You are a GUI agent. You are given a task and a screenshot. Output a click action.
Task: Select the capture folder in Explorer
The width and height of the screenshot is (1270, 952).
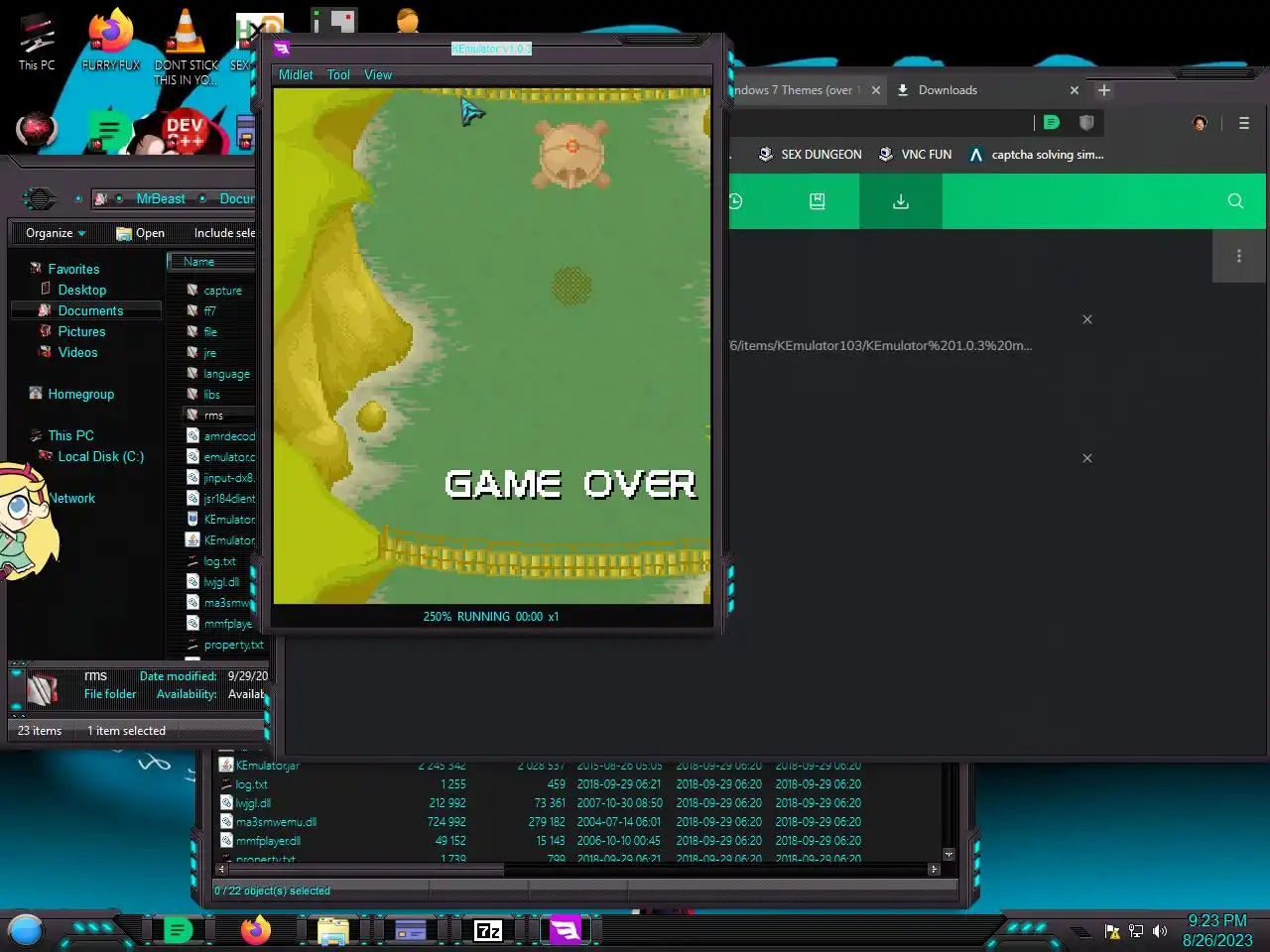point(222,291)
